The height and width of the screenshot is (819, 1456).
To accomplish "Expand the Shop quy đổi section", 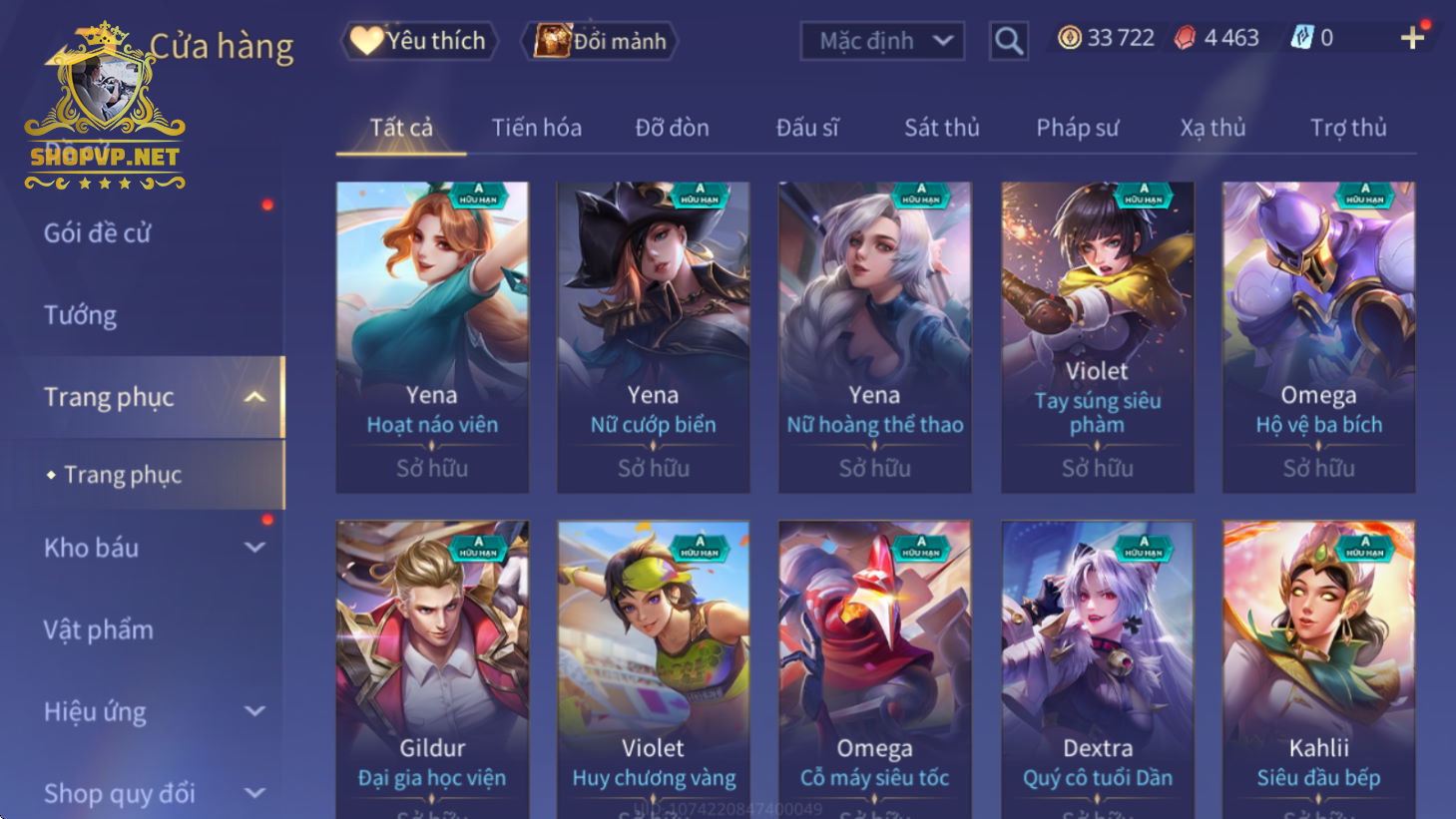I will pyautogui.click(x=255, y=793).
